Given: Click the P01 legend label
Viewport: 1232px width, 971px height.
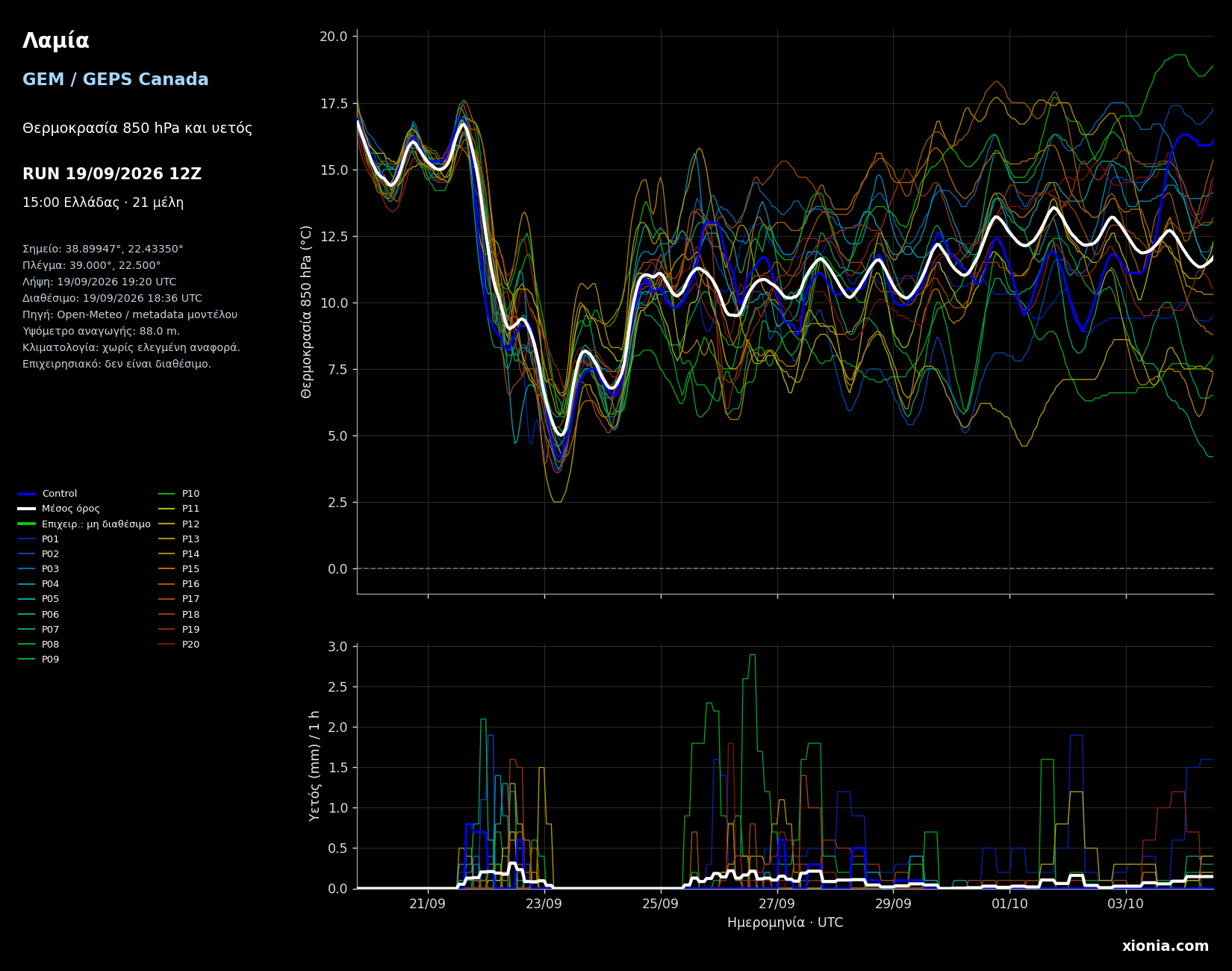Looking at the screenshot, I should [51, 539].
